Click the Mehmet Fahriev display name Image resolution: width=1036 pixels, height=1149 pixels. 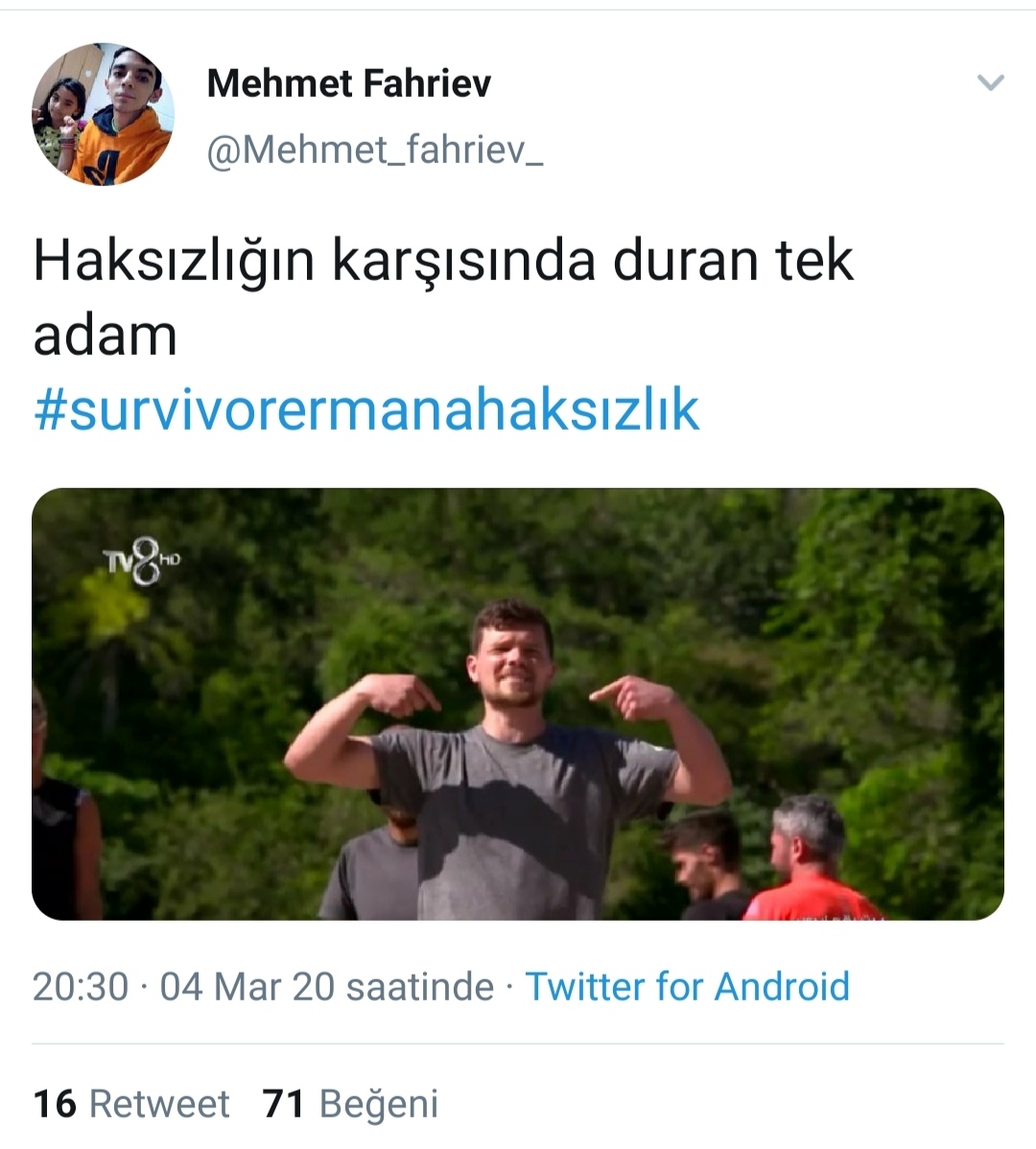pos(349,82)
